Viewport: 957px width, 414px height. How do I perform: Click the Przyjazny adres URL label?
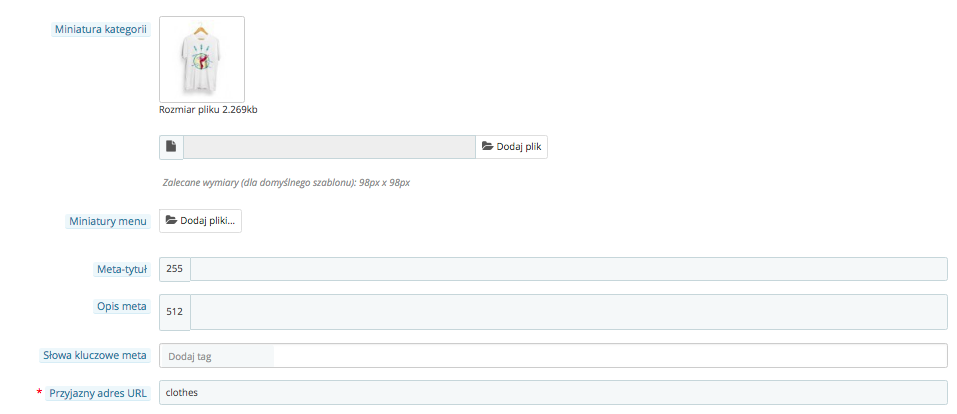[98, 393]
